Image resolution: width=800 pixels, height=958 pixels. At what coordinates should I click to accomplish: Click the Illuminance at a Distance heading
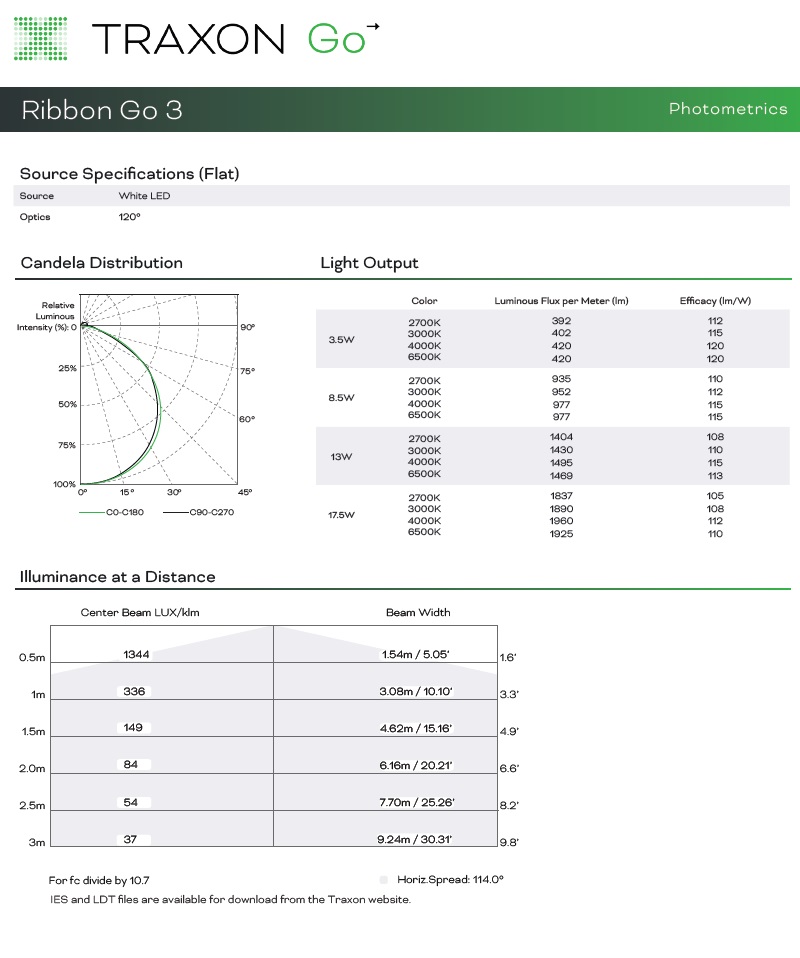click(x=117, y=577)
